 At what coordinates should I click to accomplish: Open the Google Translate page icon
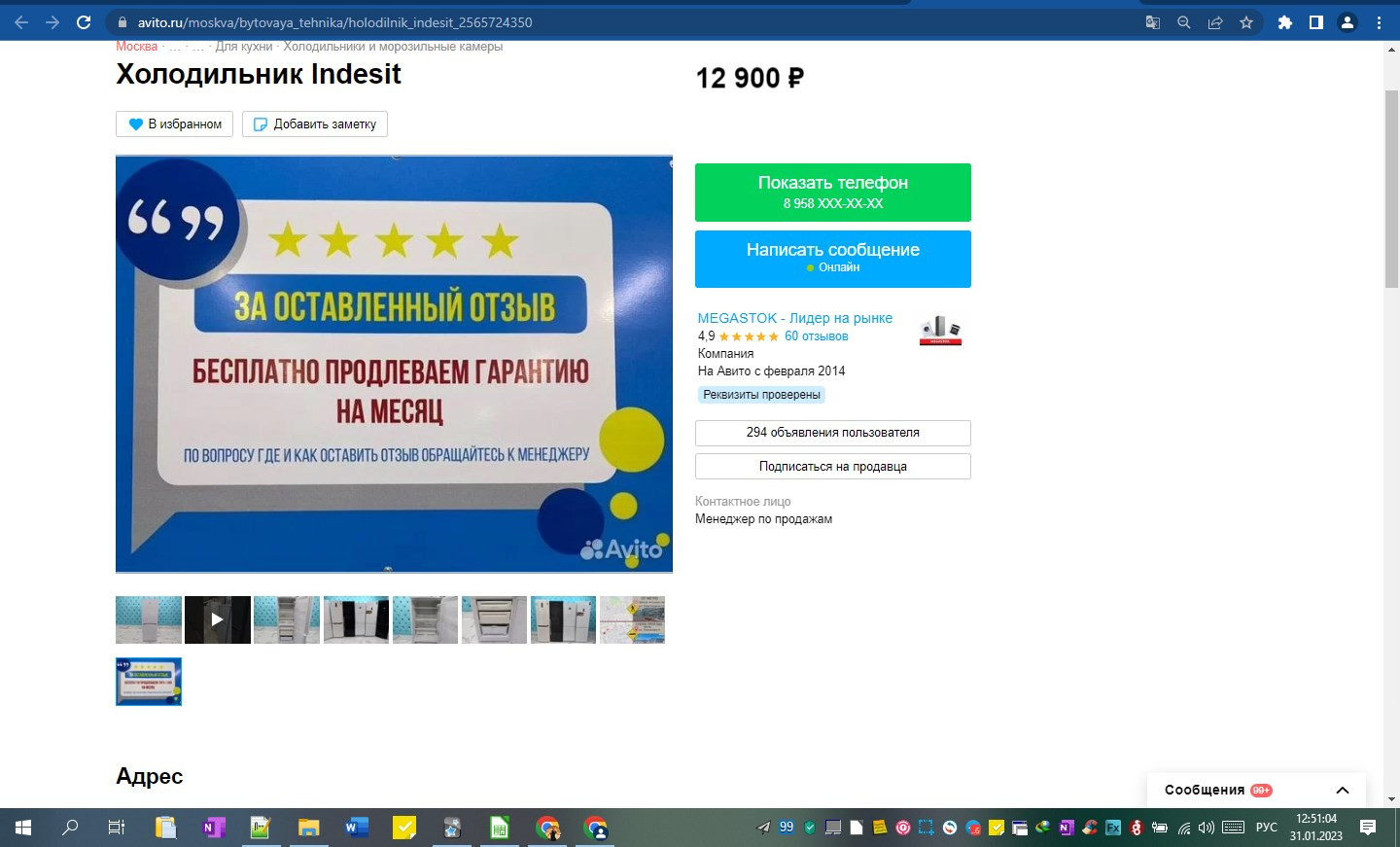pyautogui.click(x=1153, y=22)
